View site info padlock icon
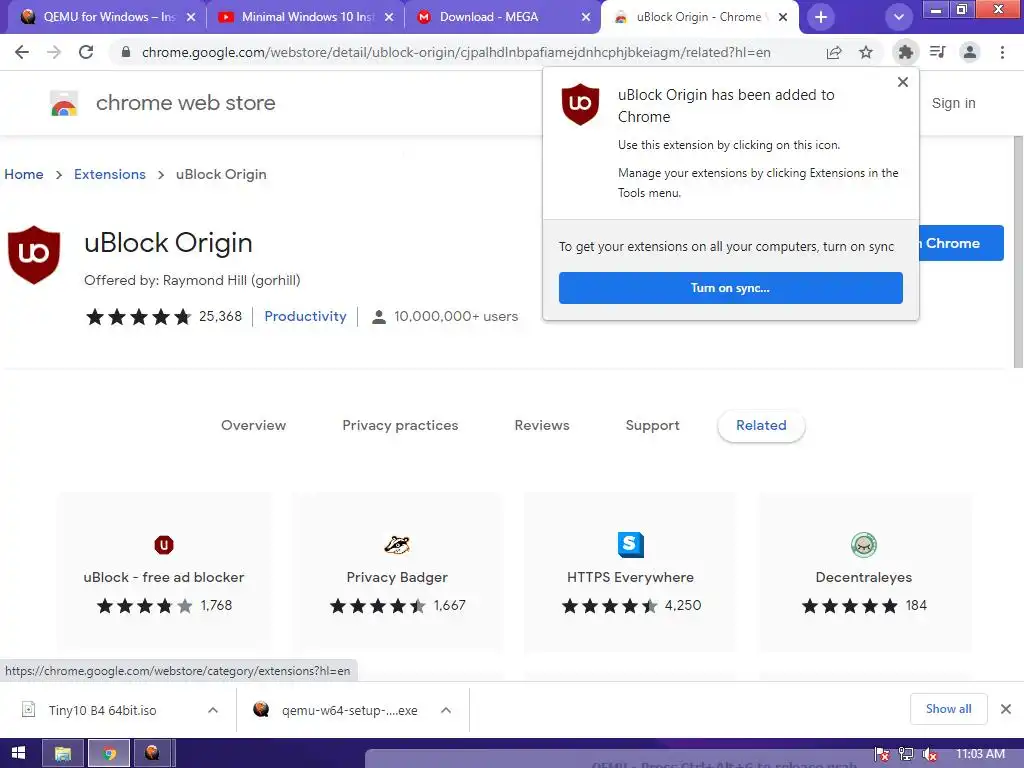 [125, 52]
